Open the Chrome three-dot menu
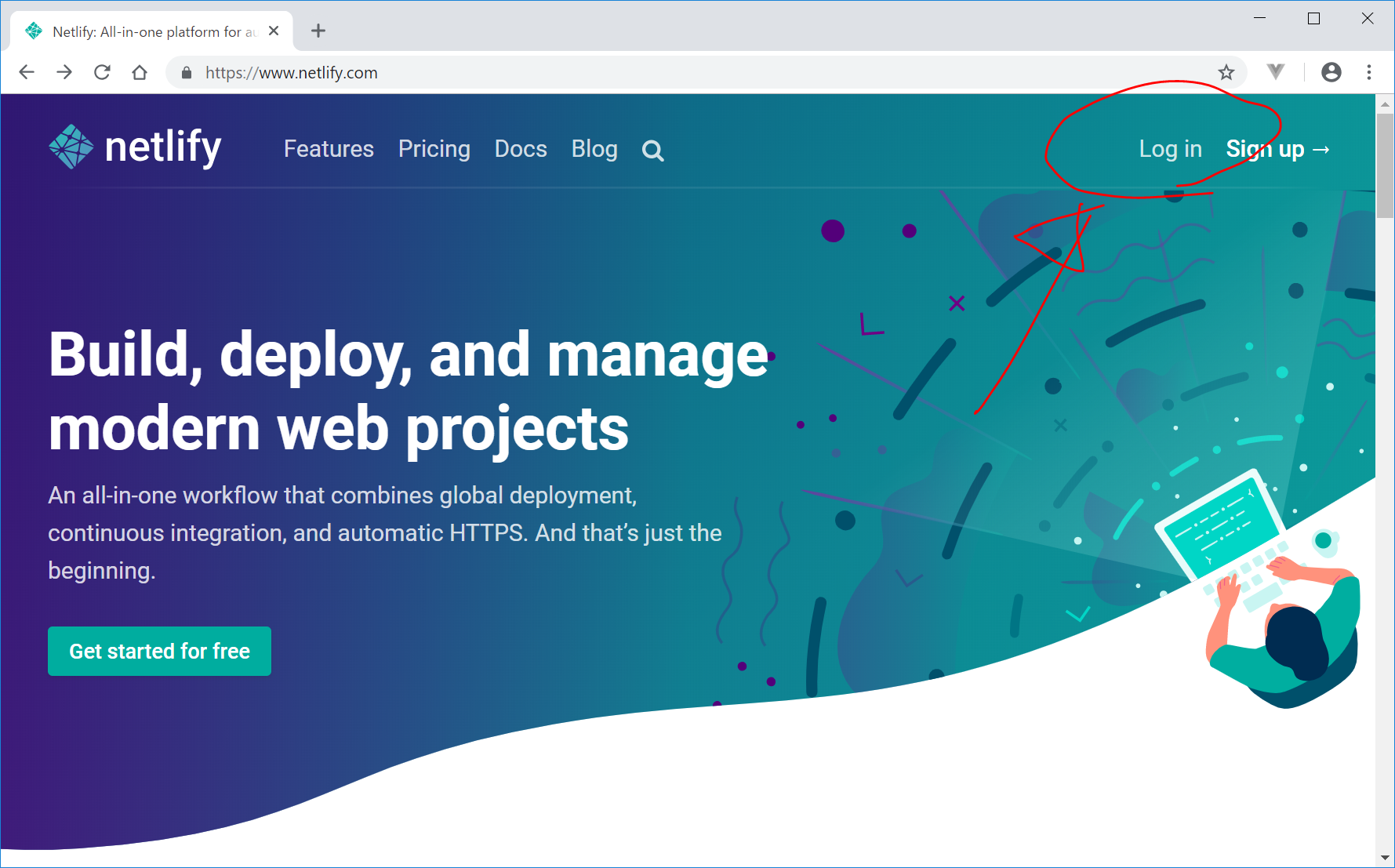 pos(1369,73)
